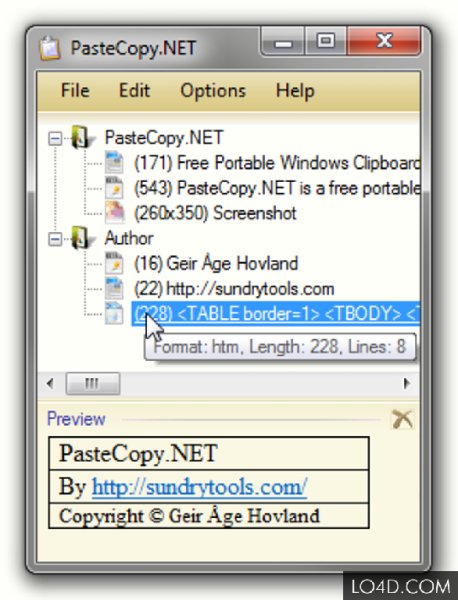The height and width of the screenshot is (600, 458).
Task: Maximize the PasteCopy.NET window
Action: pyautogui.click(x=326, y=41)
